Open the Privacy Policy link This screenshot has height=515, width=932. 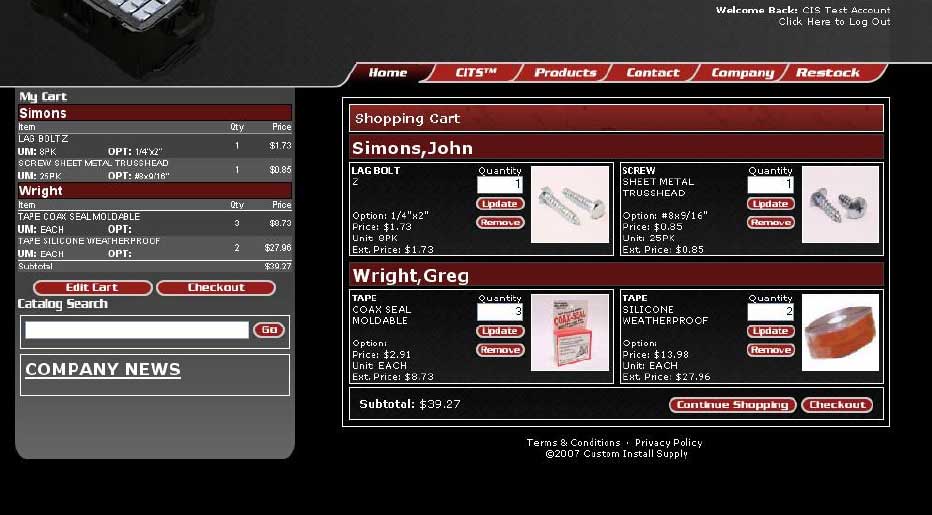click(668, 443)
